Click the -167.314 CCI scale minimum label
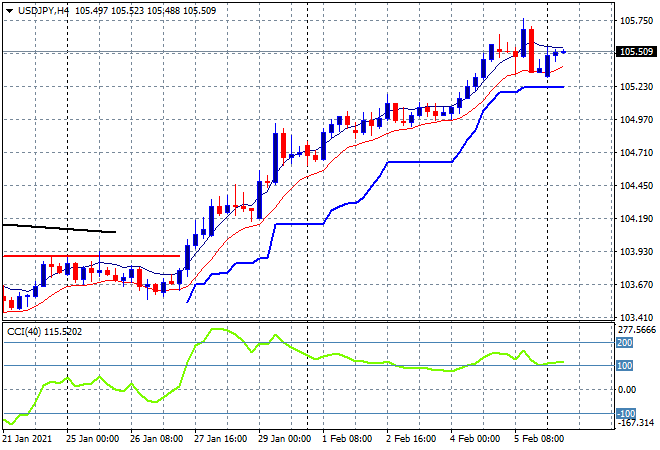 pos(635,422)
